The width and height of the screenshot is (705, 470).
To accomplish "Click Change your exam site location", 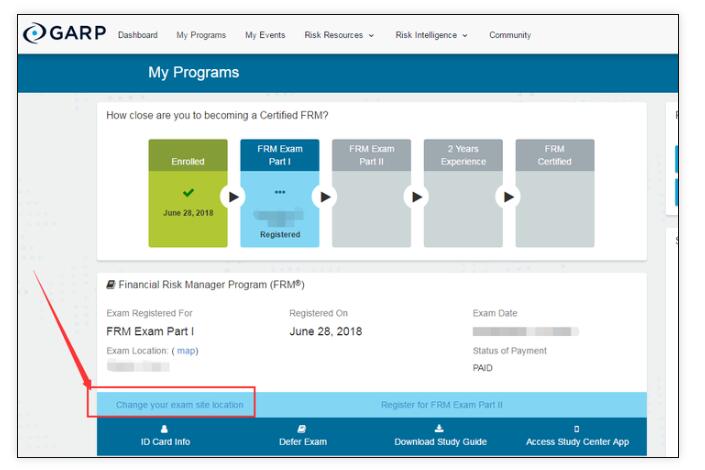I will pyautogui.click(x=179, y=405).
